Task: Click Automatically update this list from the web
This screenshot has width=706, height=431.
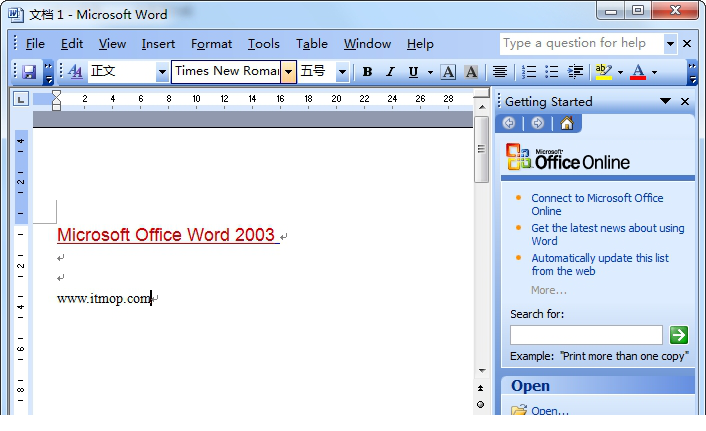Action: 600,264
